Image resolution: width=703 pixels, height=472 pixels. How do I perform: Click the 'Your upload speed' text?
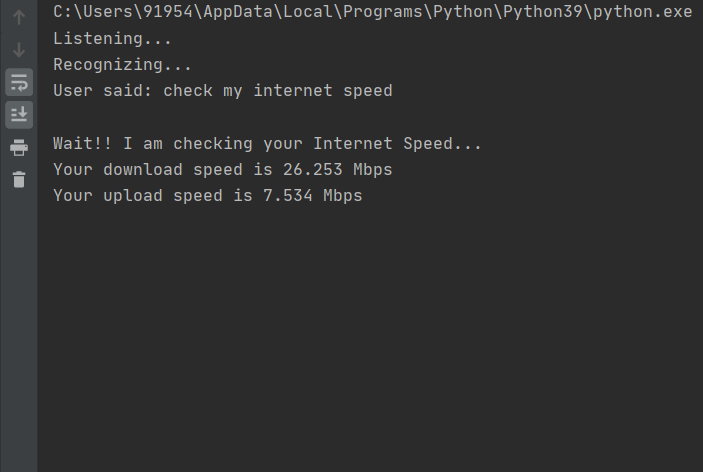(x=138, y=196)
